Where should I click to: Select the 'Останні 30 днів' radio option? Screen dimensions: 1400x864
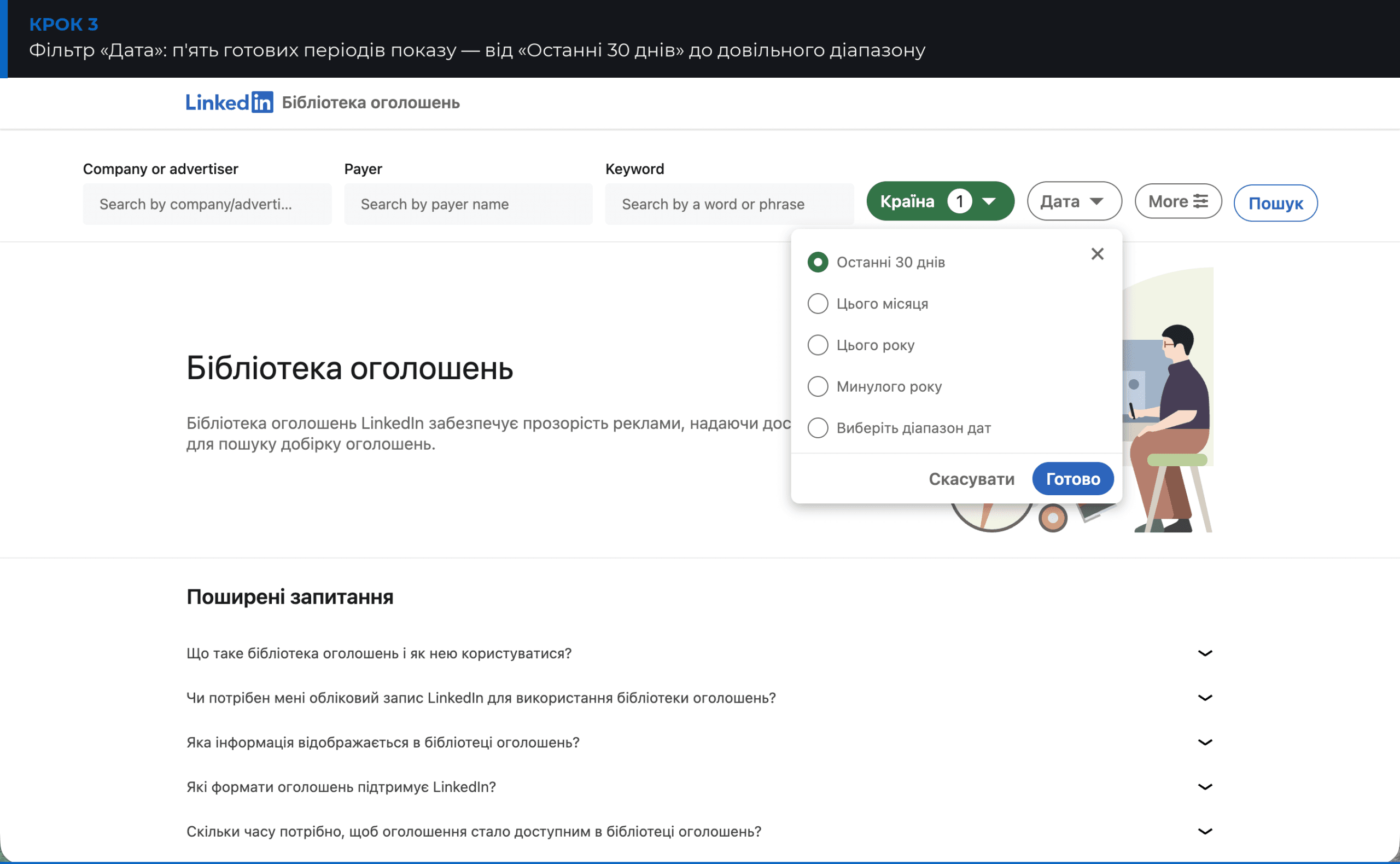[x=818, y=262]
